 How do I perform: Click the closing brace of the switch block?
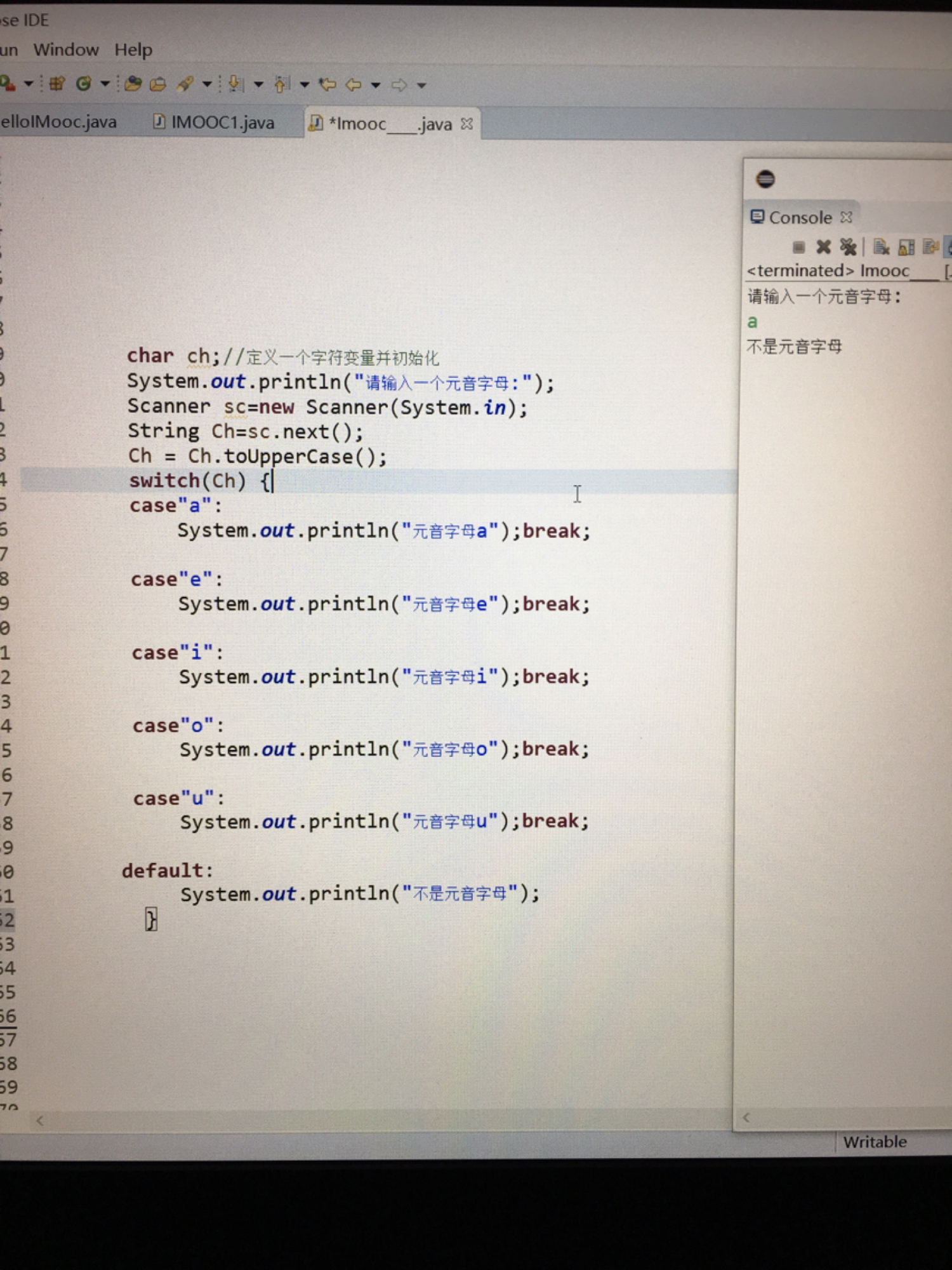(x=151, y=919)
